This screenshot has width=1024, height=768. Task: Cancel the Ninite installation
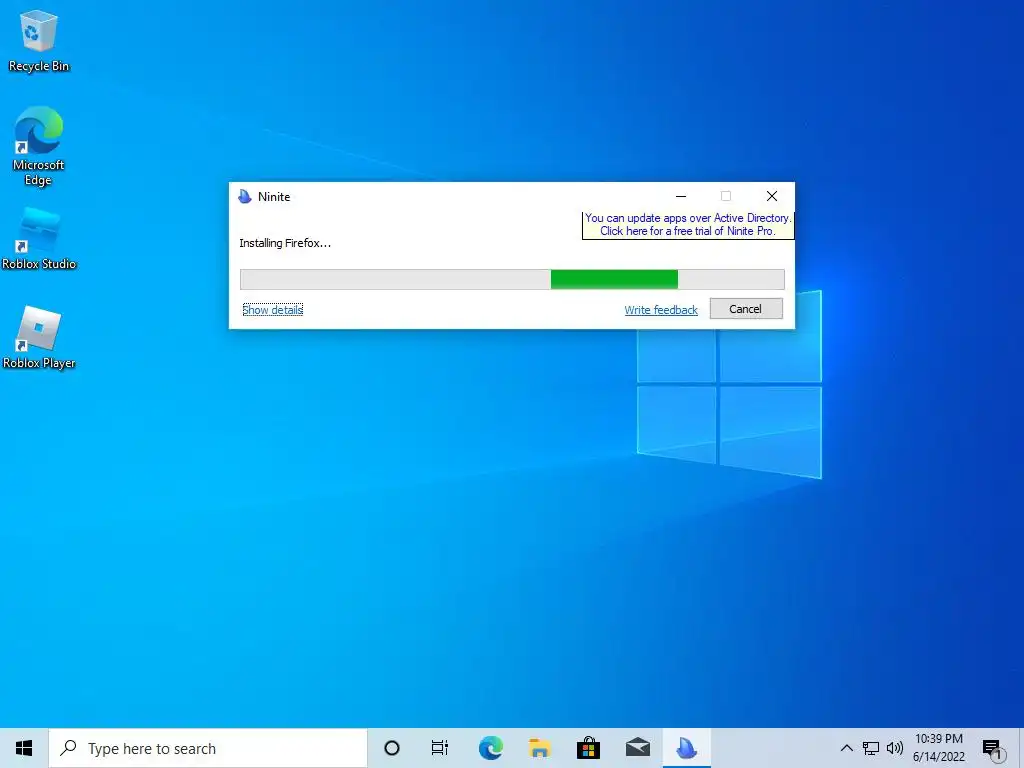click(746, 309)
